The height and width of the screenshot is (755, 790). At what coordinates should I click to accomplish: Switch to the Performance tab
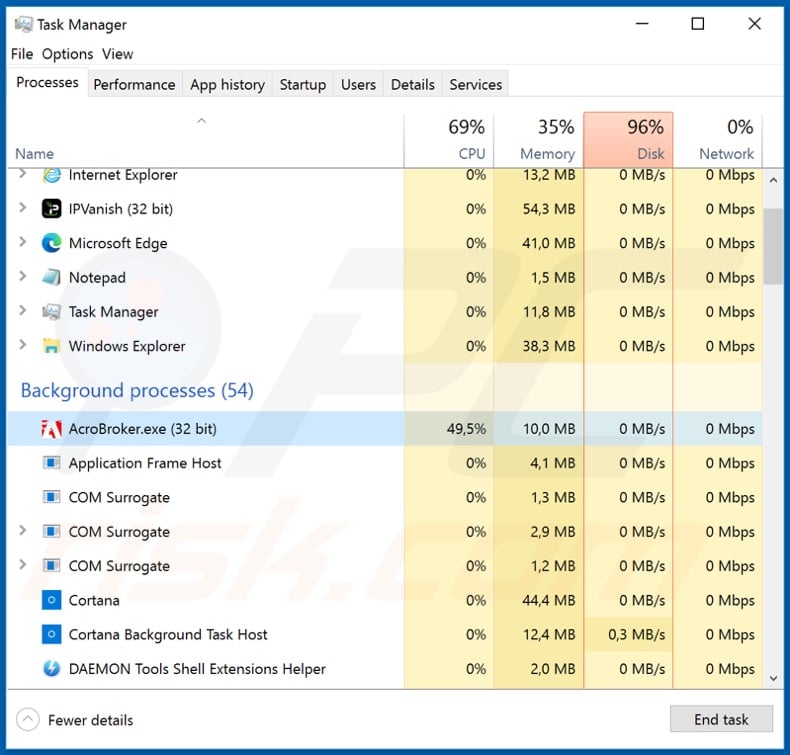pos(134,84)
